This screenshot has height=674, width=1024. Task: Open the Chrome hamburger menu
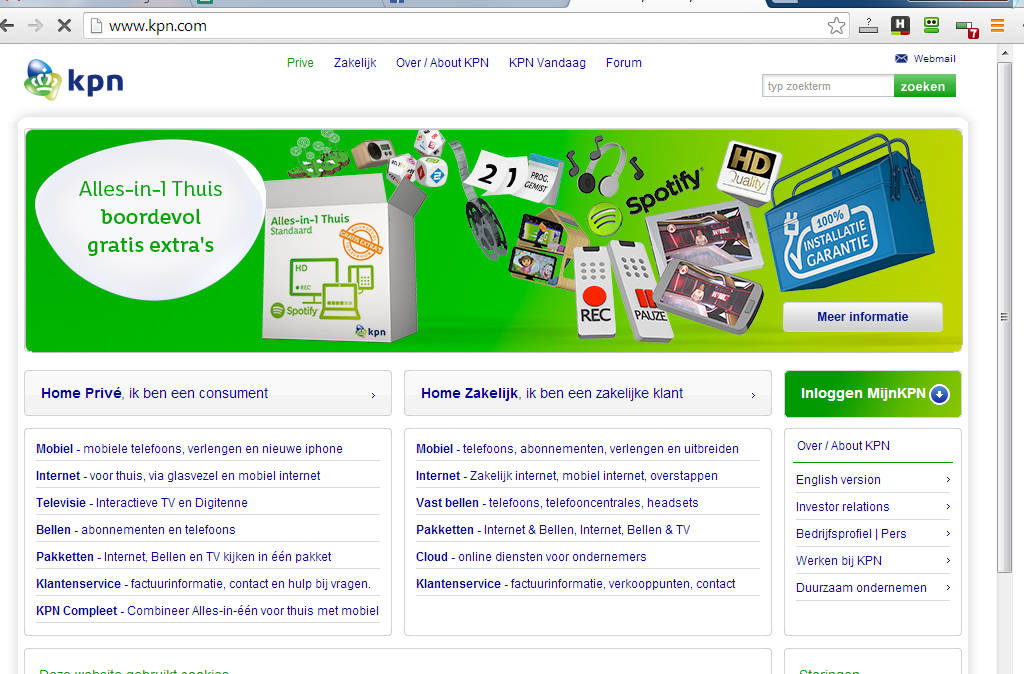(x=997, y=26)
